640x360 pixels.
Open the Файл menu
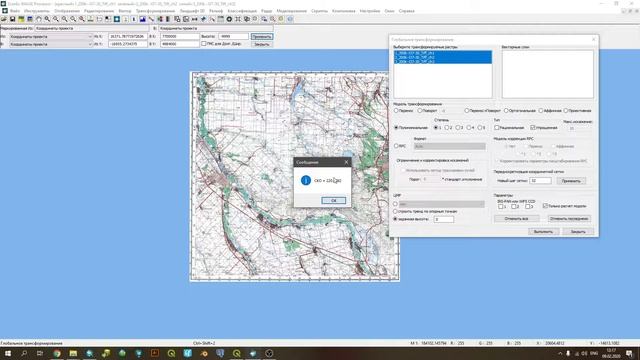pyautogui.click(x=15, y=11)
